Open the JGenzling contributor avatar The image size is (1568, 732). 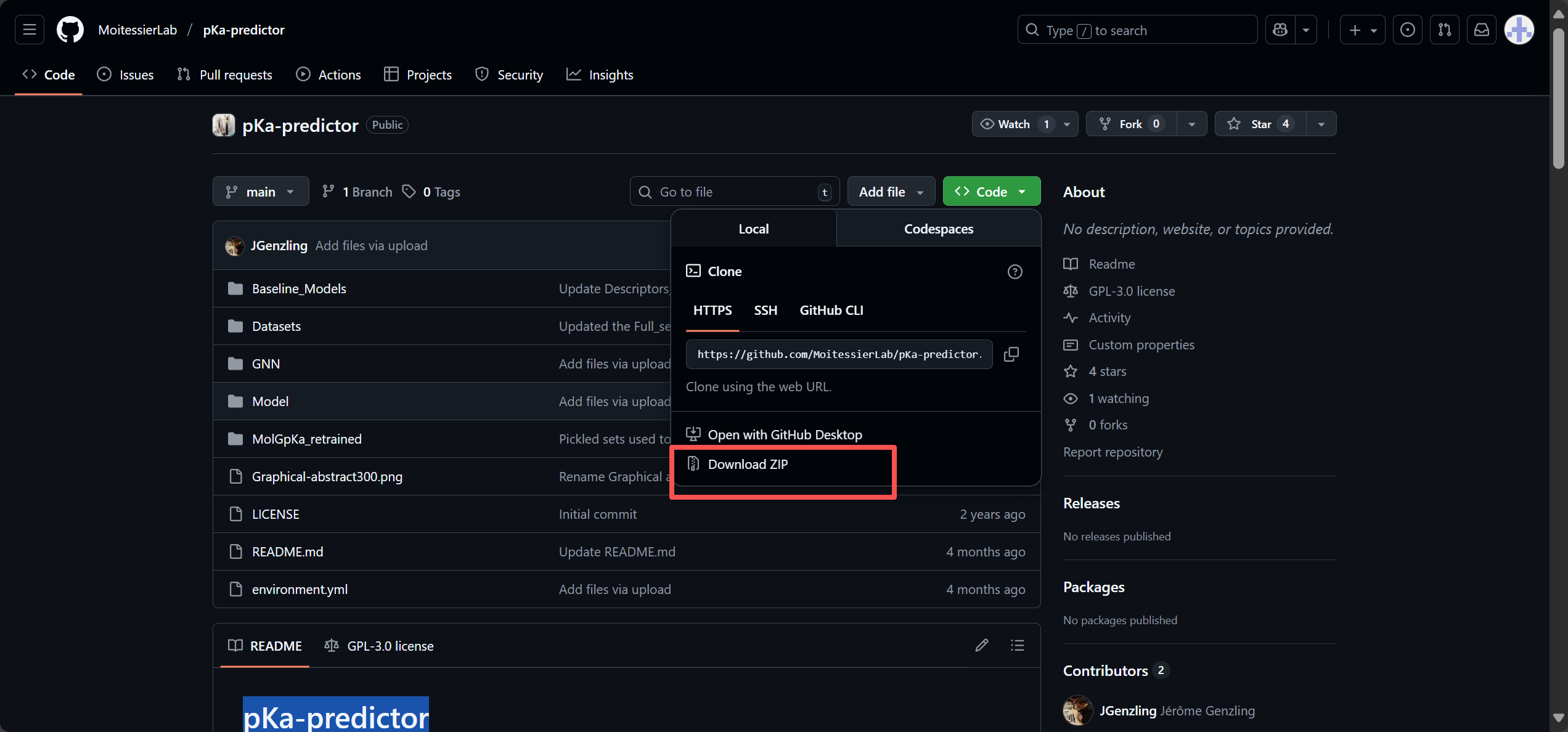[x=1078, y=710]
